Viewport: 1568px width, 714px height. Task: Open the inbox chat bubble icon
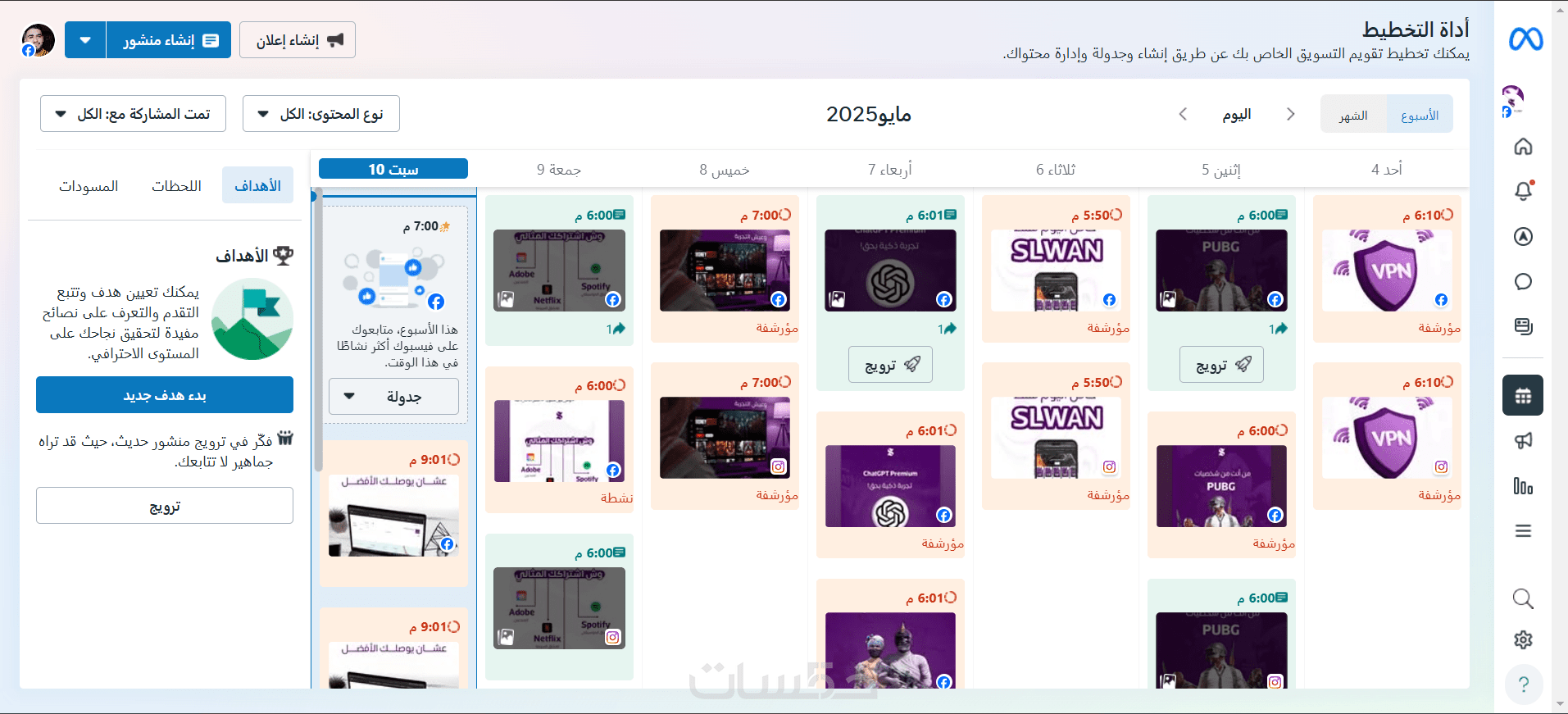(1523, 282)
